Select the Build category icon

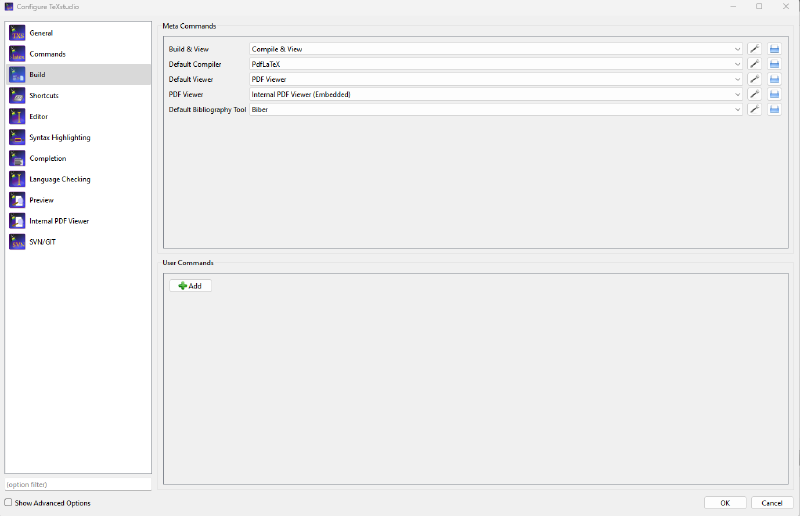point(17,75)
